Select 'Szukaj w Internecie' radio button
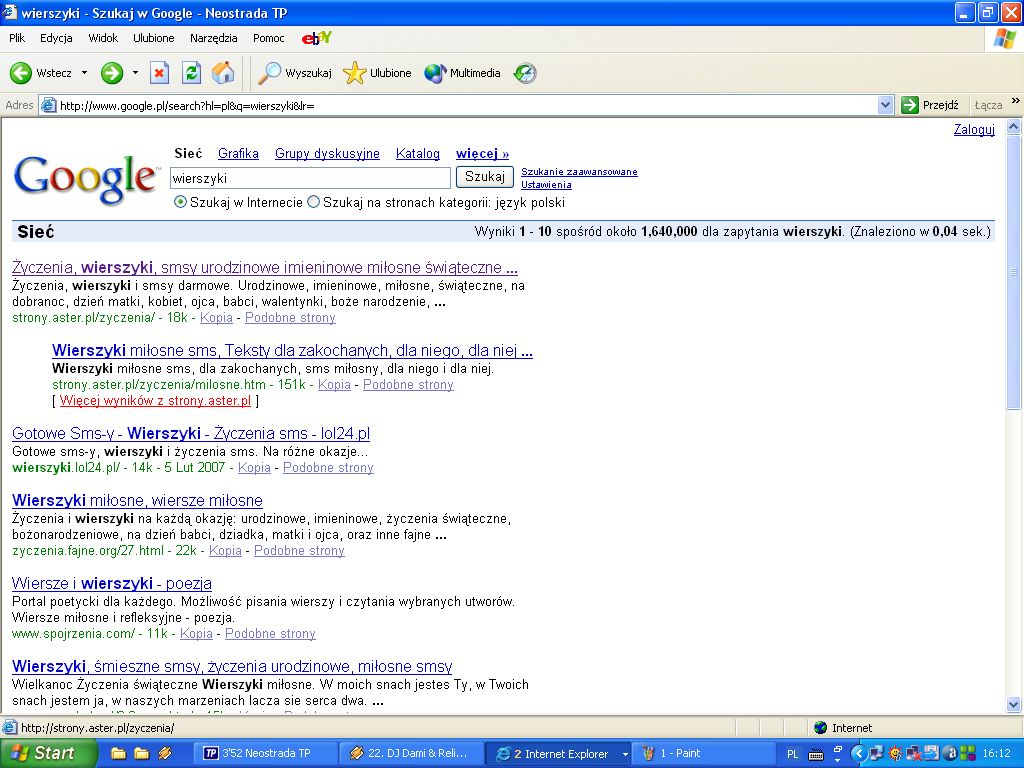The image size is (1024, 768). tap(181, 202)
